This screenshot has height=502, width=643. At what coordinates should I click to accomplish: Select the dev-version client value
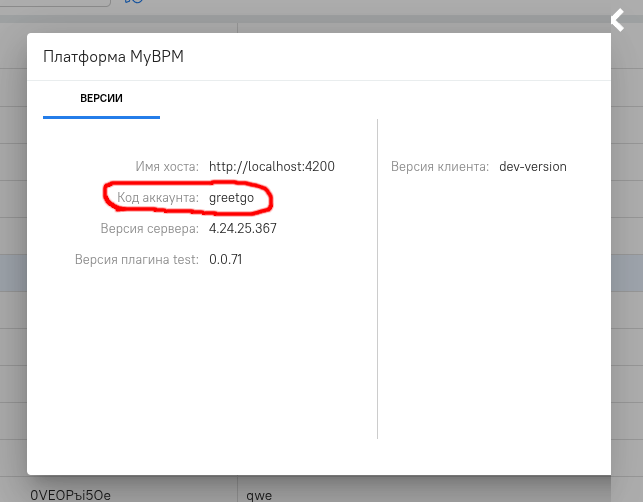point(533,166)
